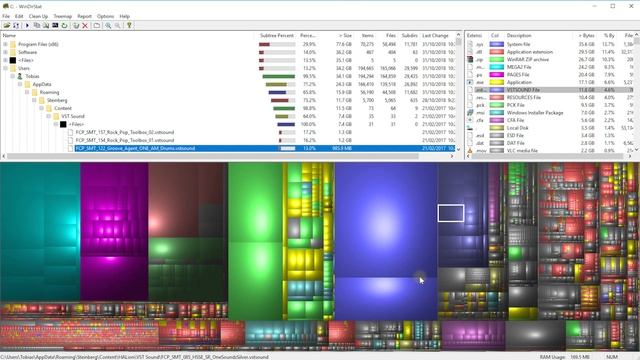Screen dimensions: 640x360
Task: Select FCP_SMT_154_Rock_Pop_Toolbox_01.vstsound file
Action: point(125,140)
